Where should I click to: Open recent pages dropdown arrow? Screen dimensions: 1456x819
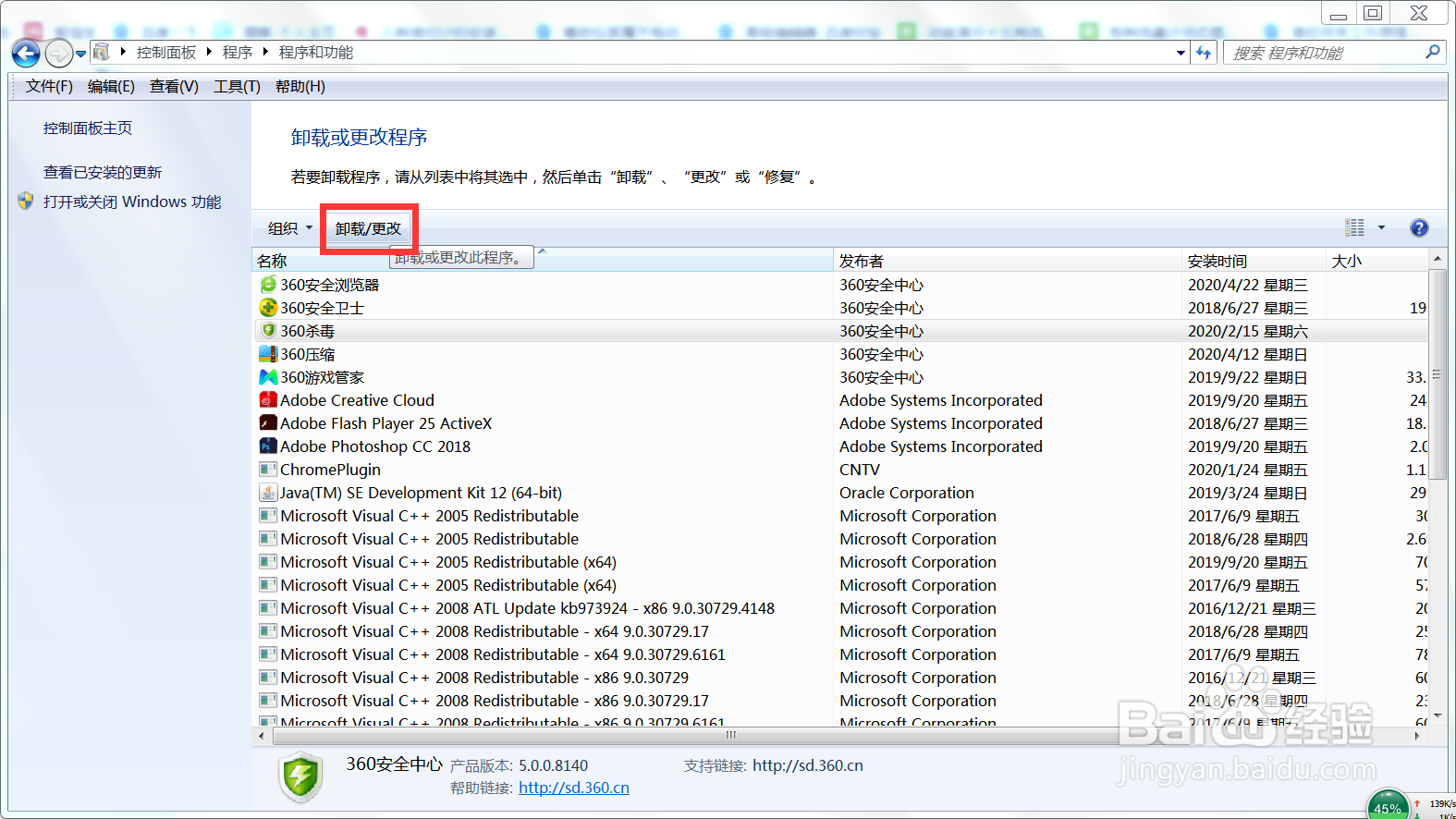tap(80, 54)
